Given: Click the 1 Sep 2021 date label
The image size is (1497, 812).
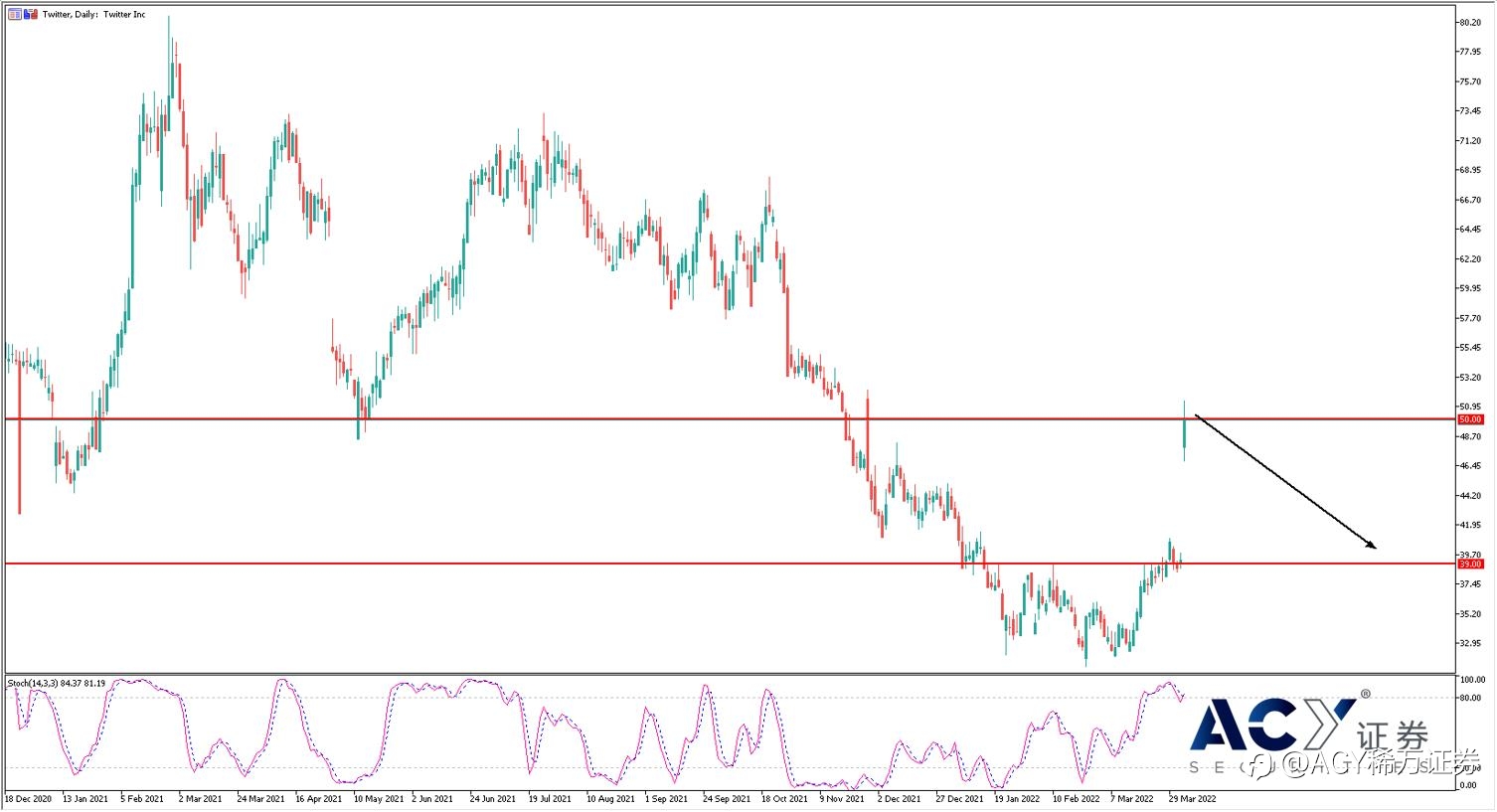Looking at the screenshot, I should point(666,798).
